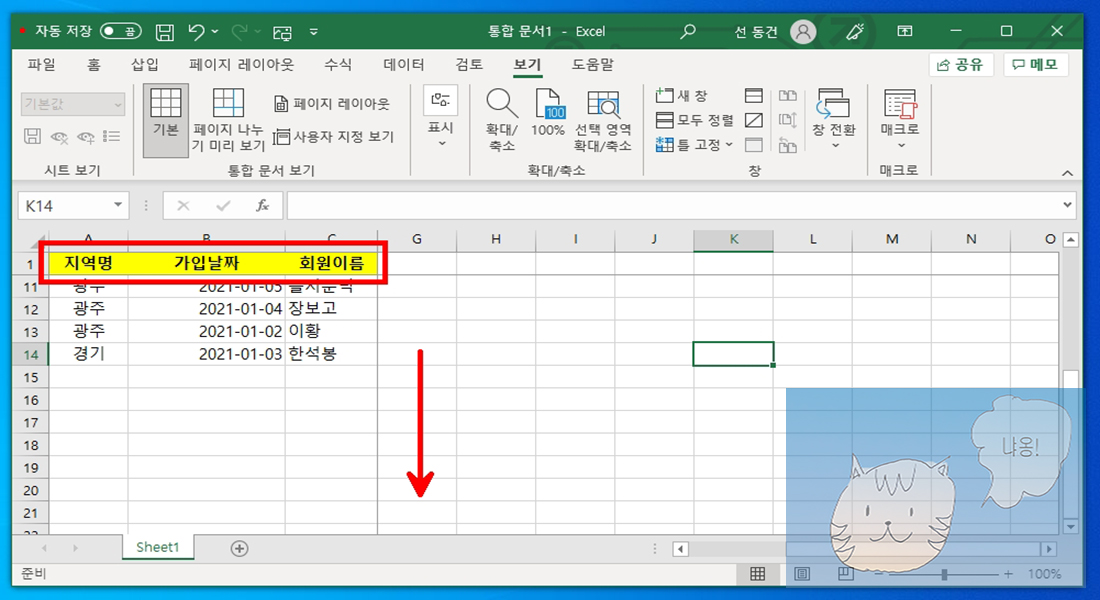The height and width of the screenshot is (600, 1100).
Task: Click the 선 동건 account name
Action: (x=756, y=32)
